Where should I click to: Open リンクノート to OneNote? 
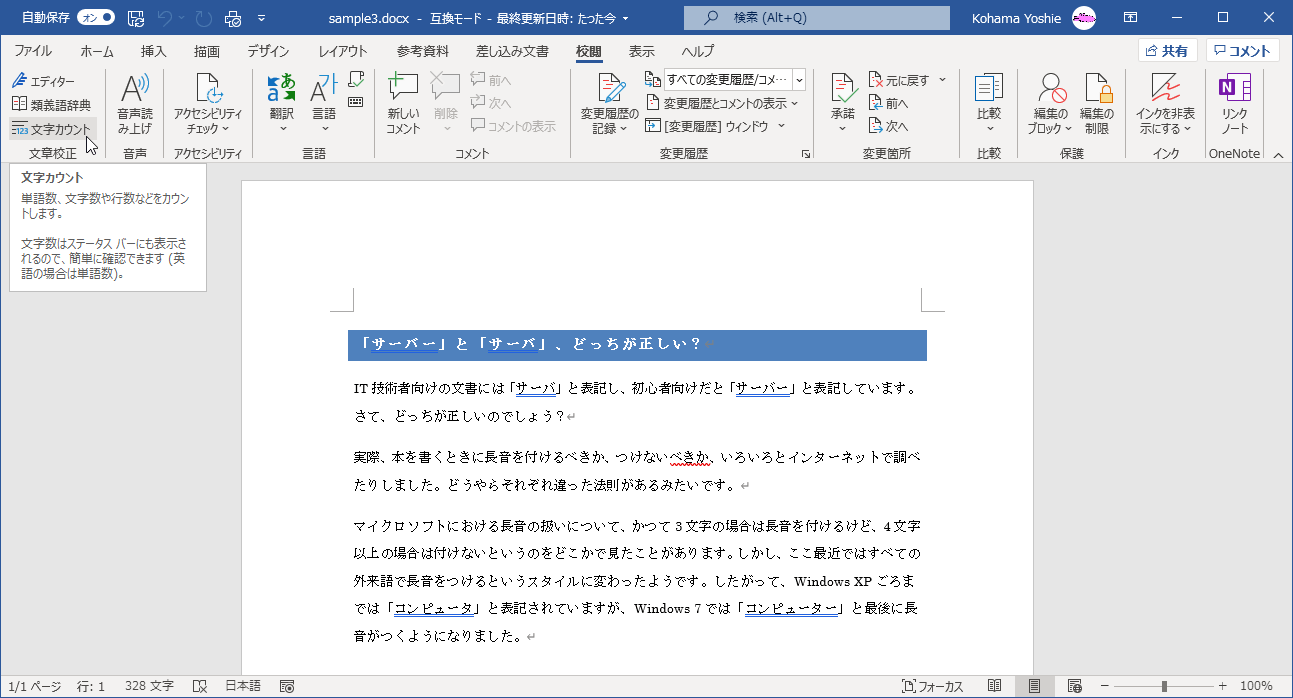pyautogui.click(x=1237, y=100)
